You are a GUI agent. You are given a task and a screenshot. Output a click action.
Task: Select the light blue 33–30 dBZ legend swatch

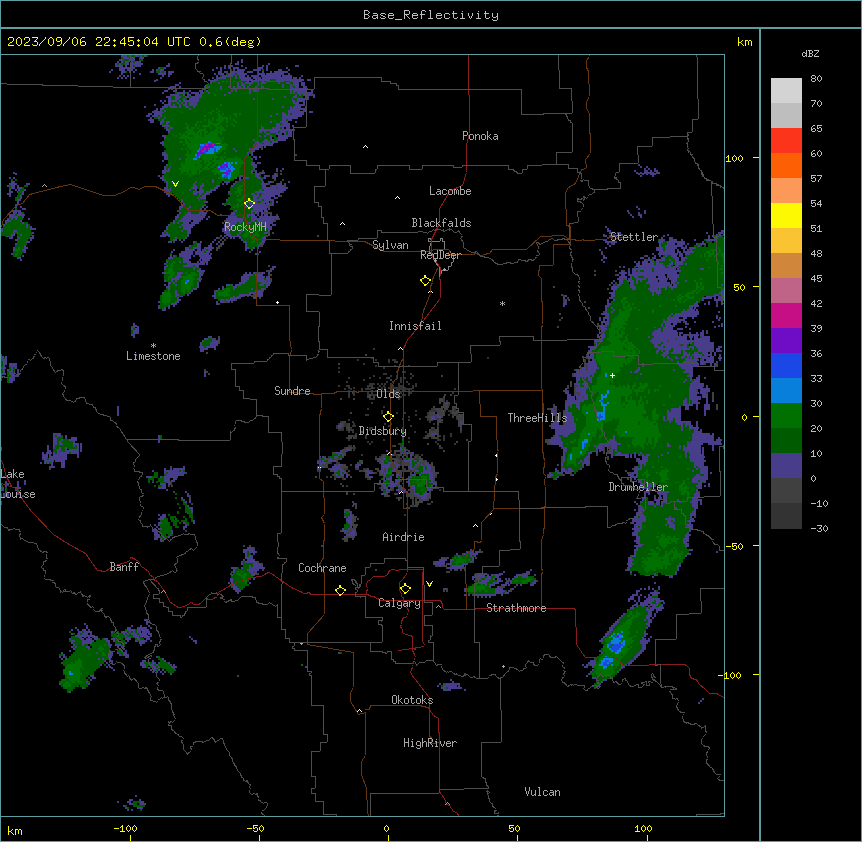[786, 390]
